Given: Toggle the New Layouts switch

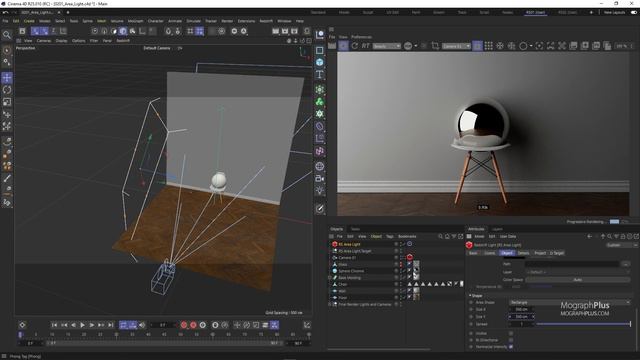Looking at the screenshot, I should coord(634,12).
